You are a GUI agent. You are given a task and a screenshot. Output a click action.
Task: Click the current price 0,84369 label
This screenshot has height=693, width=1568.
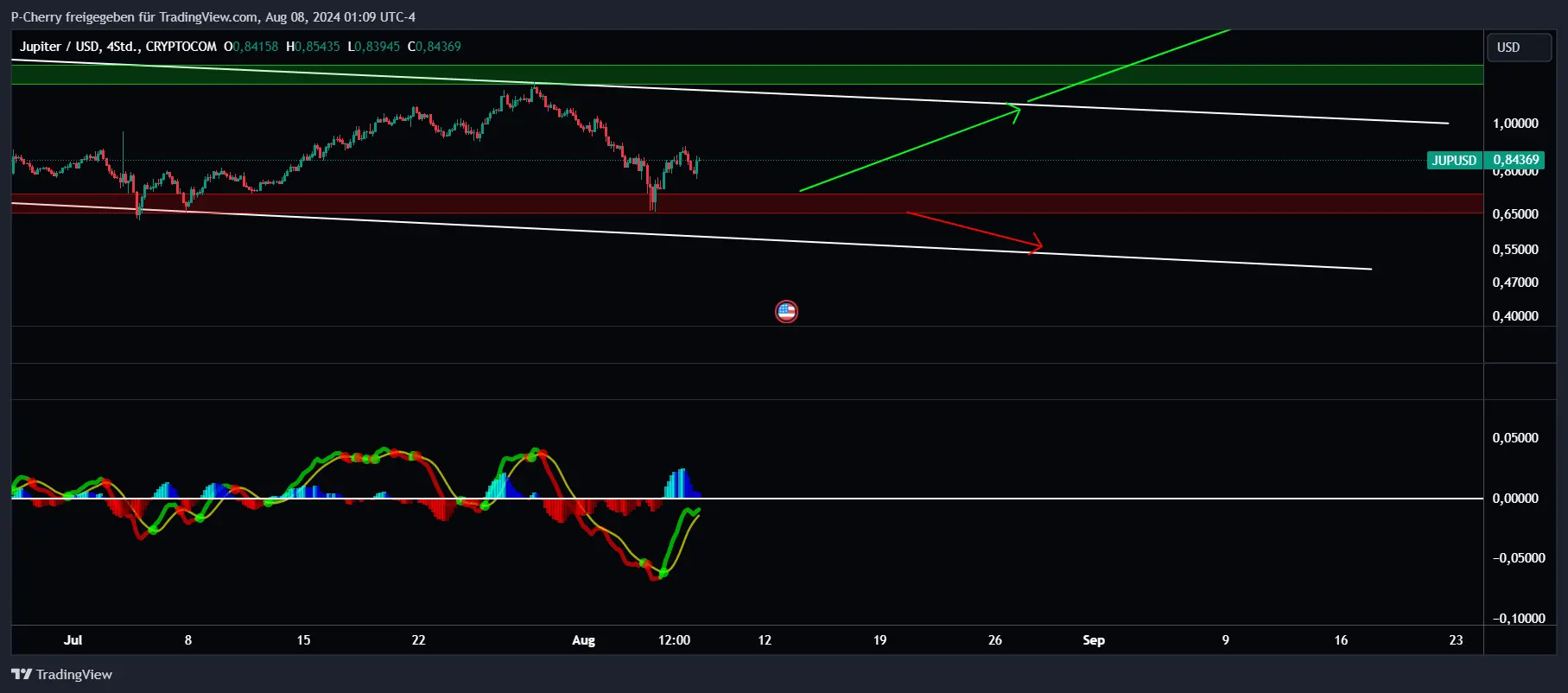[1515, 160]
